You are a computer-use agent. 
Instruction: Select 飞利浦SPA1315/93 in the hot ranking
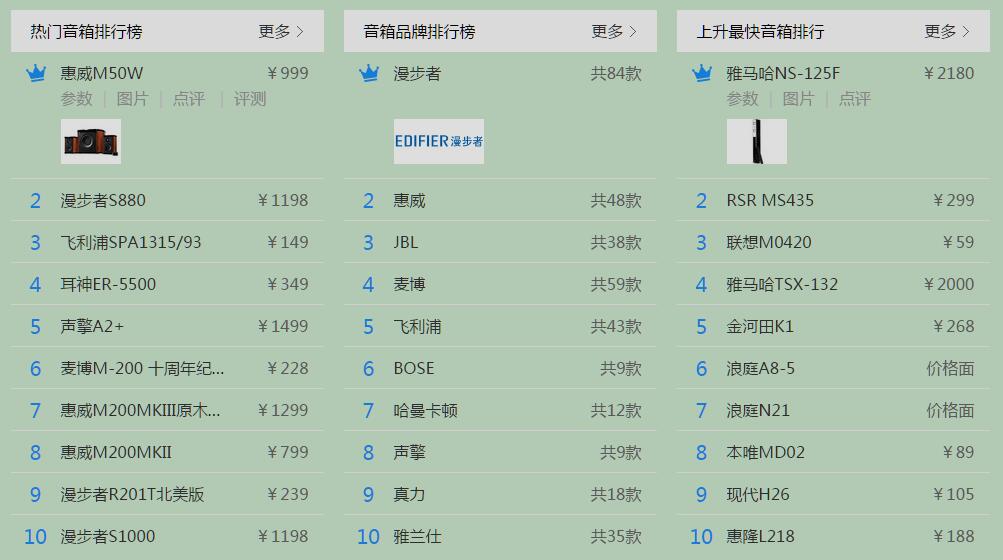[x=130, y=242]
